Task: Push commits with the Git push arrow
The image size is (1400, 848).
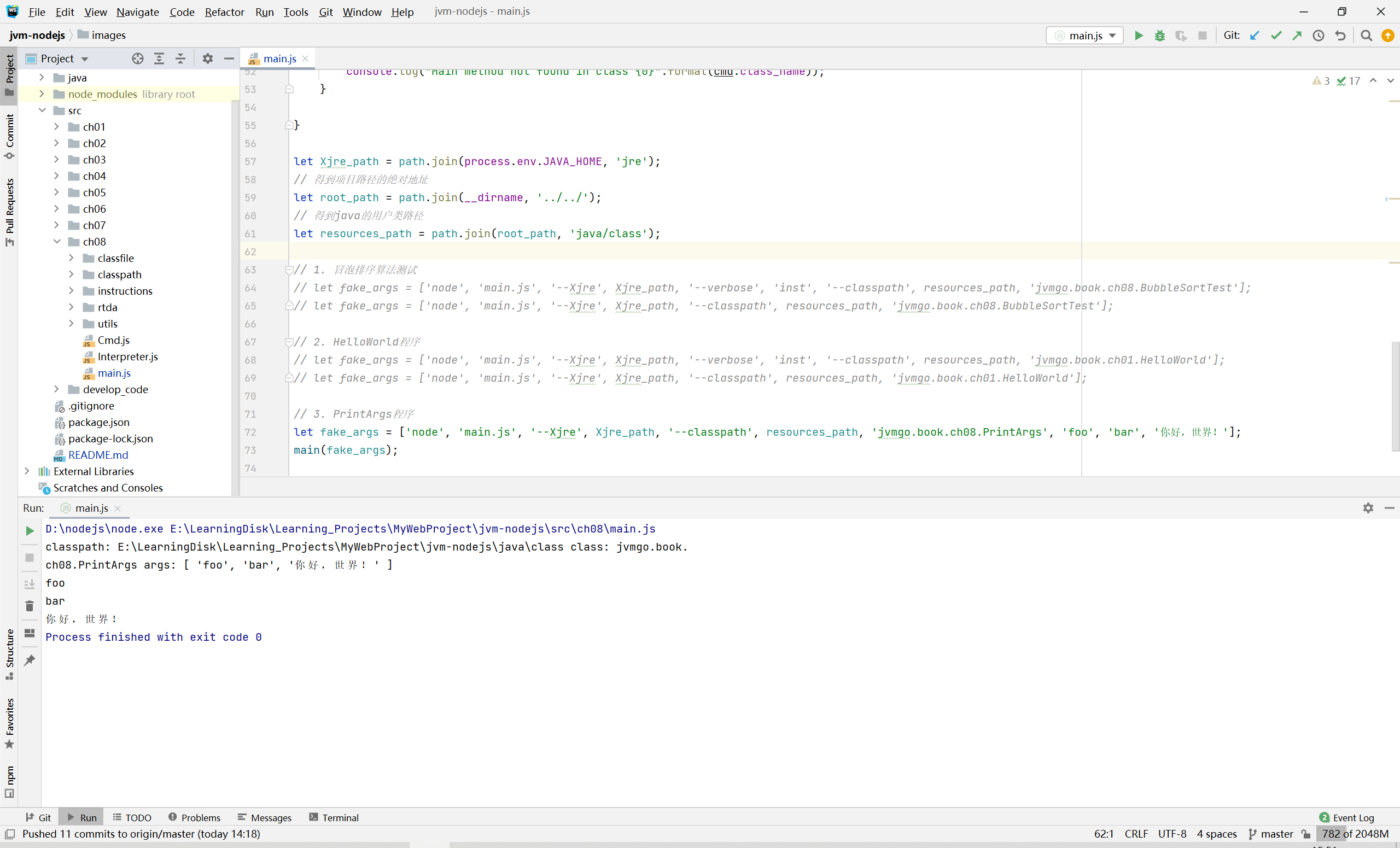Action: pos(1297,35)
